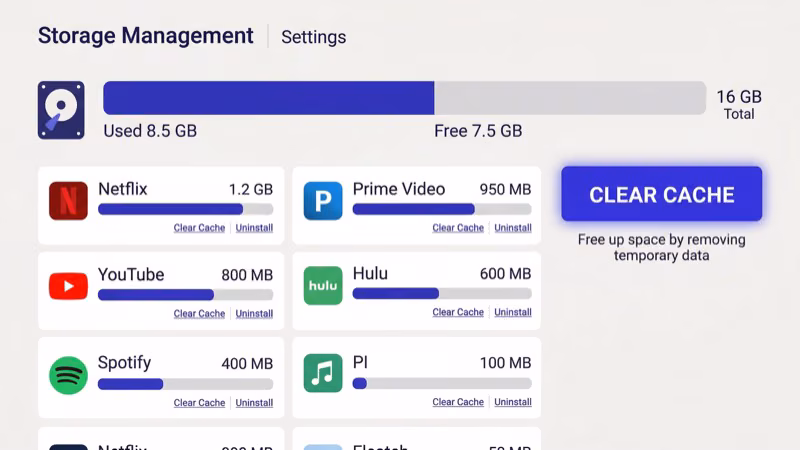Select 'Free up space by removing temporary data'
The height and width of the screenshot is (450, 800).
click(662, 247)
